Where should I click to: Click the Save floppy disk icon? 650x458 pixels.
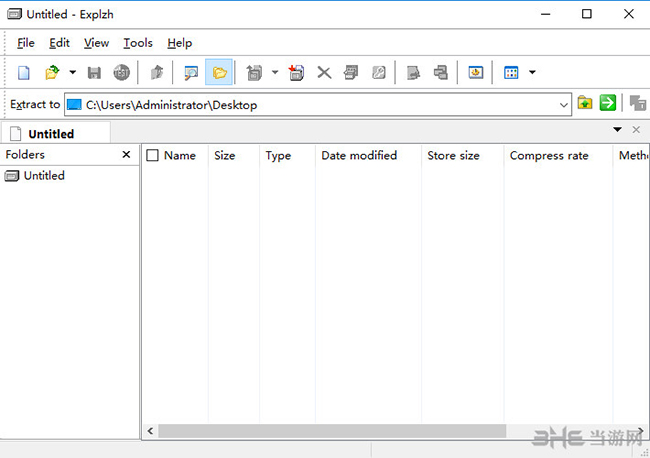coord(95,72)
